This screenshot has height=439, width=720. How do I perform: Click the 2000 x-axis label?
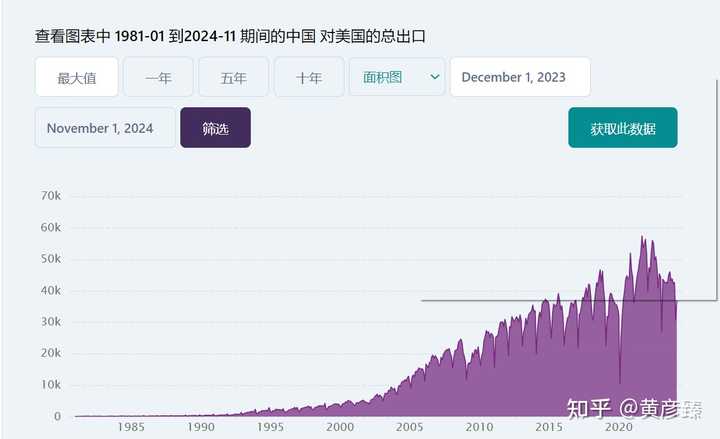(x=340, y=427)
